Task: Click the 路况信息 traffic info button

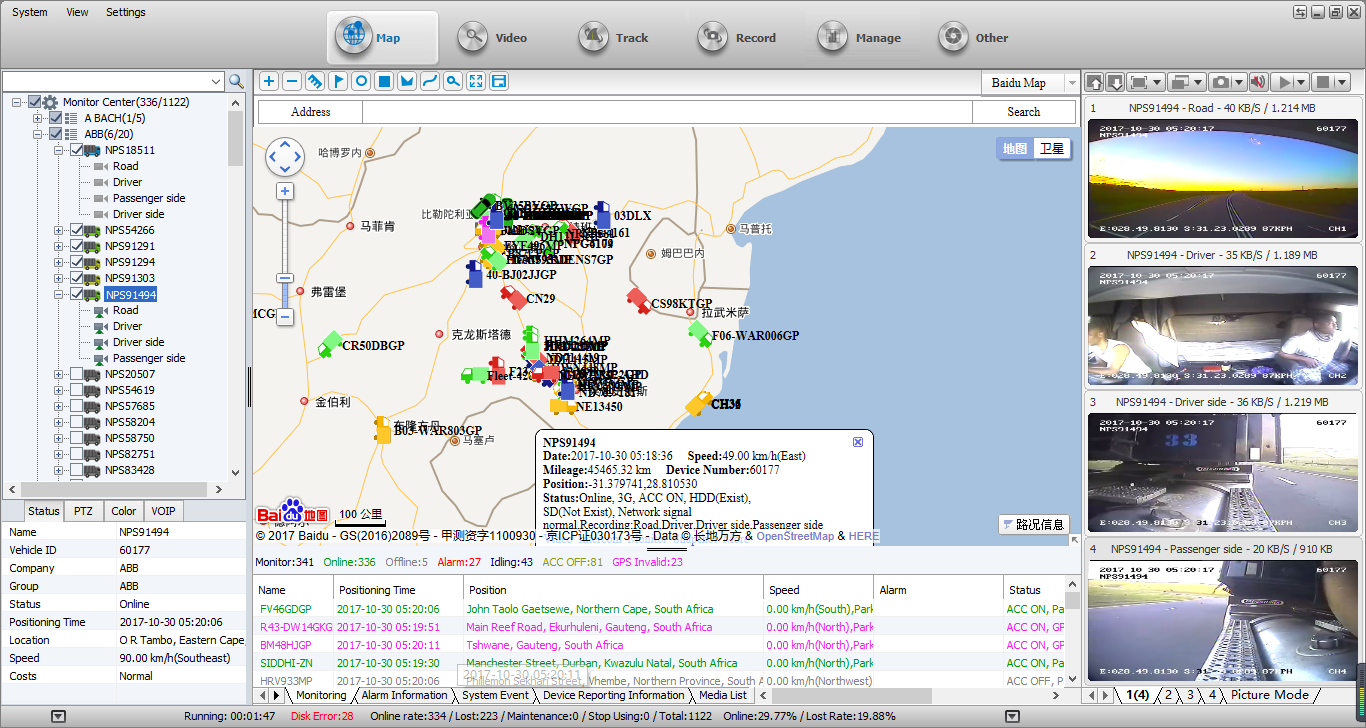Action: point(1033,524)
